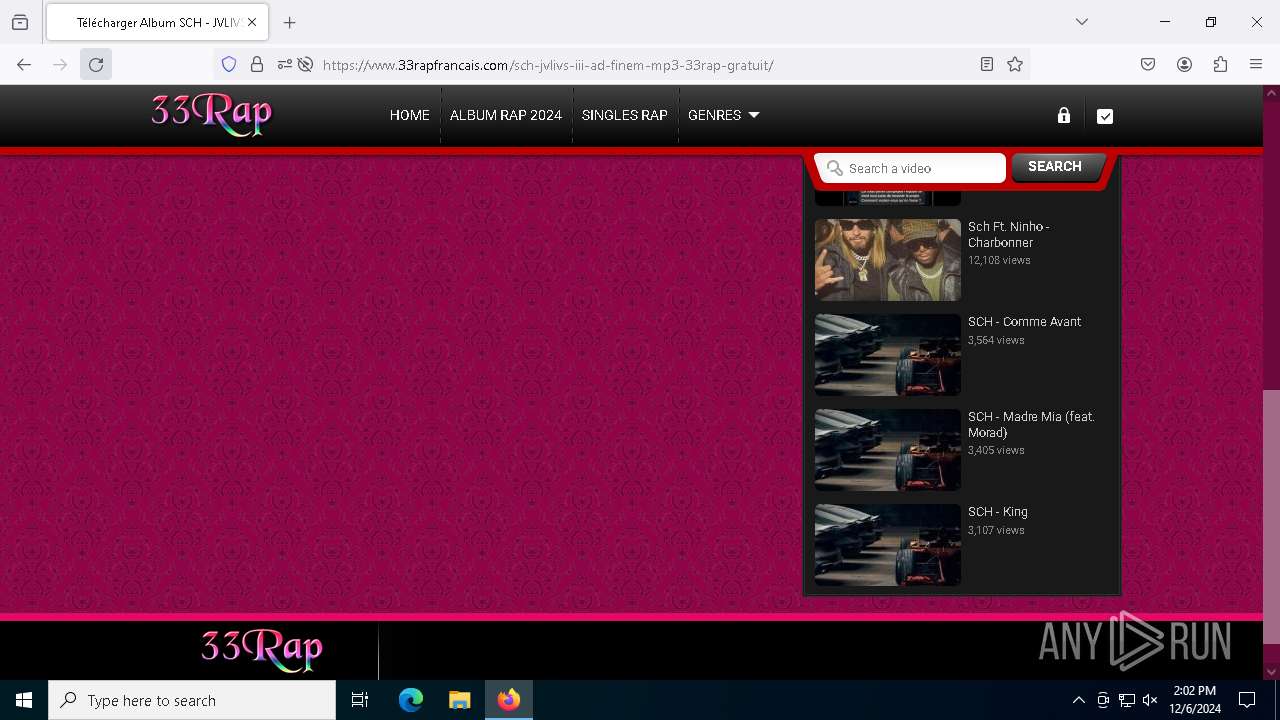Click the page vertical scrollbar thumb
Screen dimensions: 1280x720
click(x=1271, y=516)
